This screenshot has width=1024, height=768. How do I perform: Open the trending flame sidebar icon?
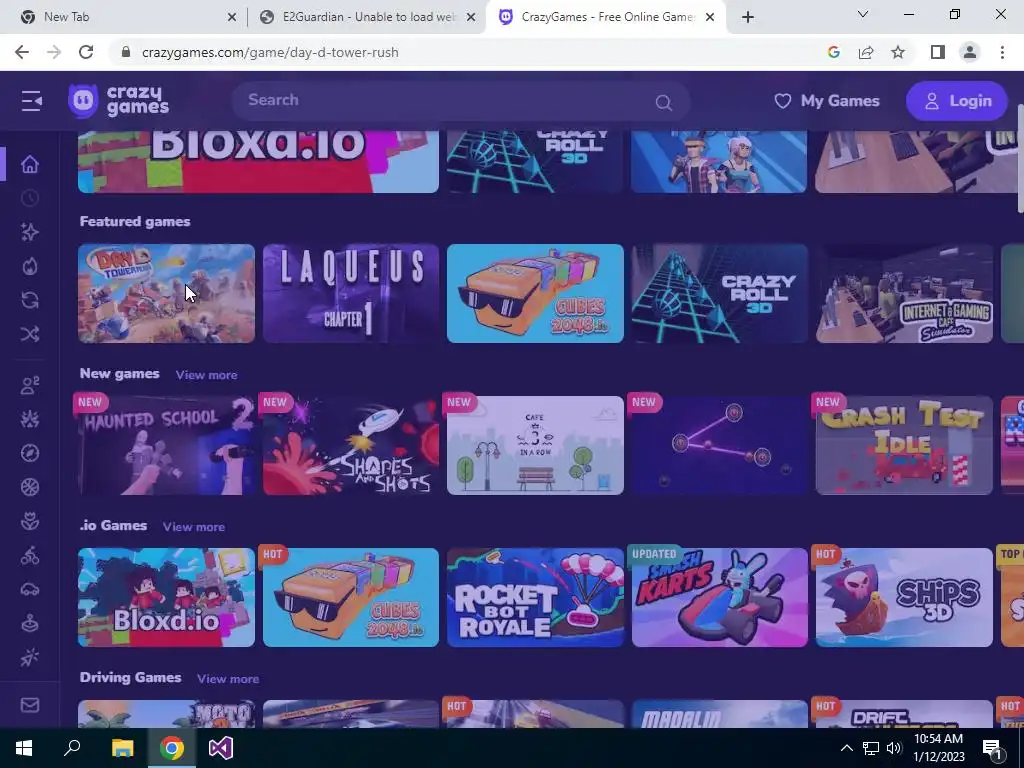(30, 266)
